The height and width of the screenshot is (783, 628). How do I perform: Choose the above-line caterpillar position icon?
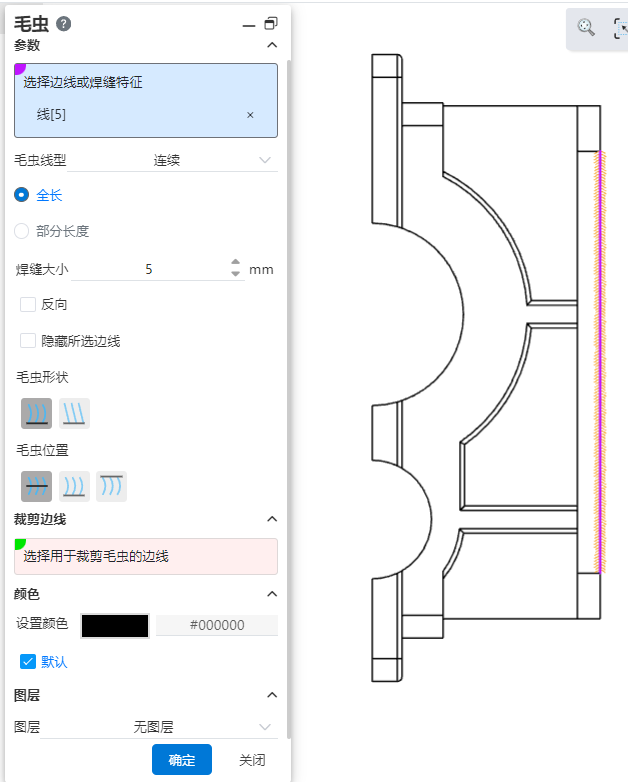point(74,486)
